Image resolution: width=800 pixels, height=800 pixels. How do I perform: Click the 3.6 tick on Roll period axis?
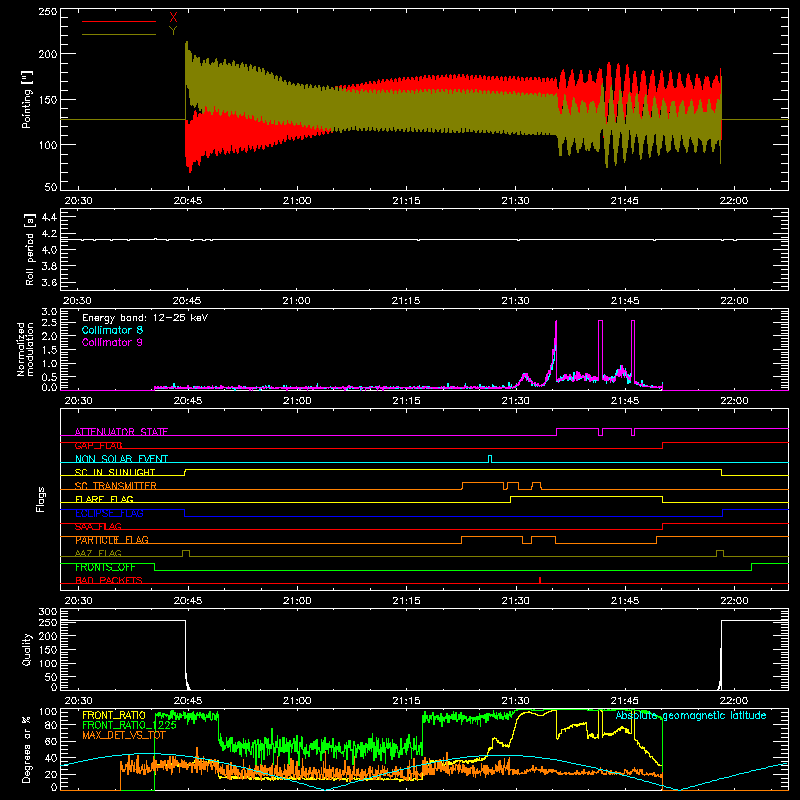point(49,282)
